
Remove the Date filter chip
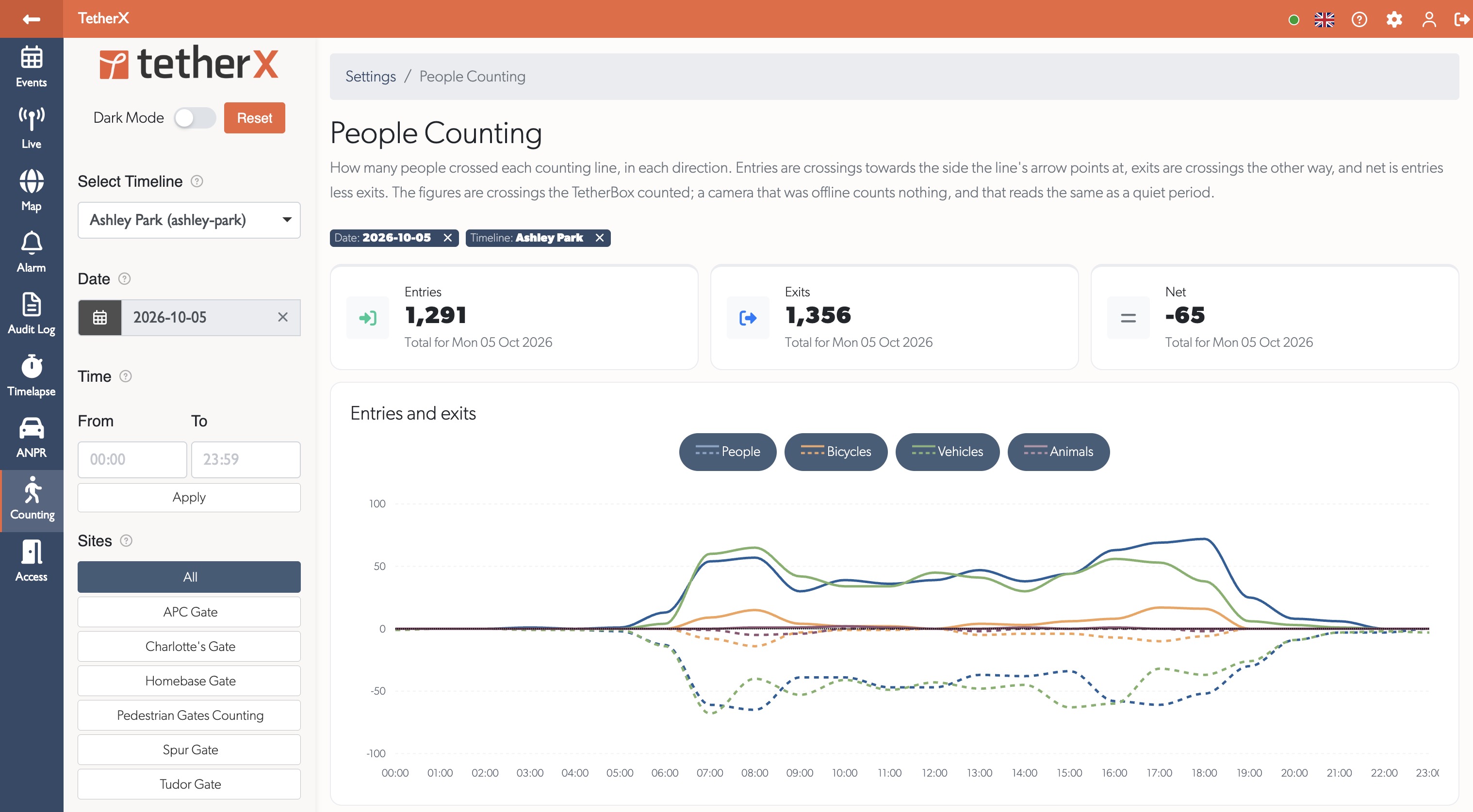448,238
